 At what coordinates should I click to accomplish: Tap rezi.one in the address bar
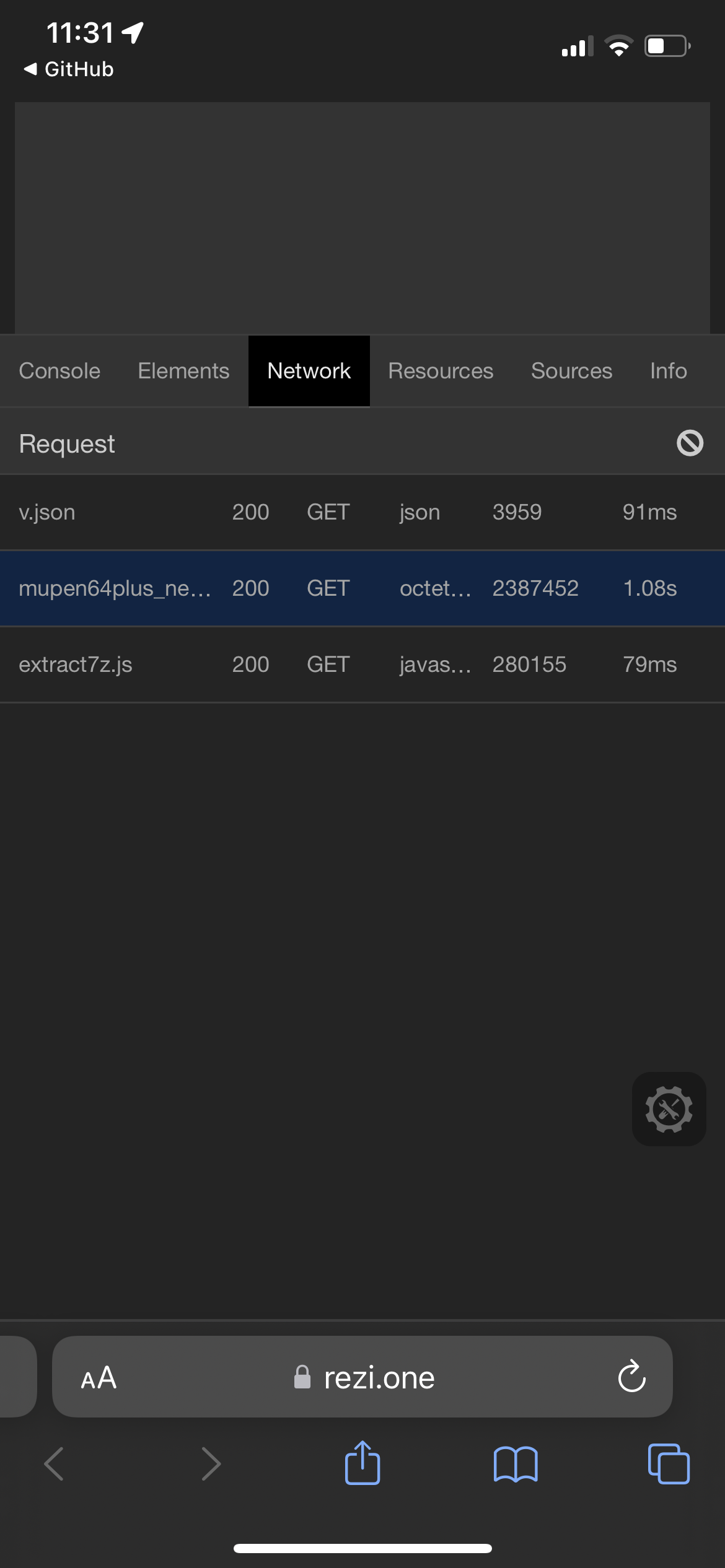tap(379, 1377)
